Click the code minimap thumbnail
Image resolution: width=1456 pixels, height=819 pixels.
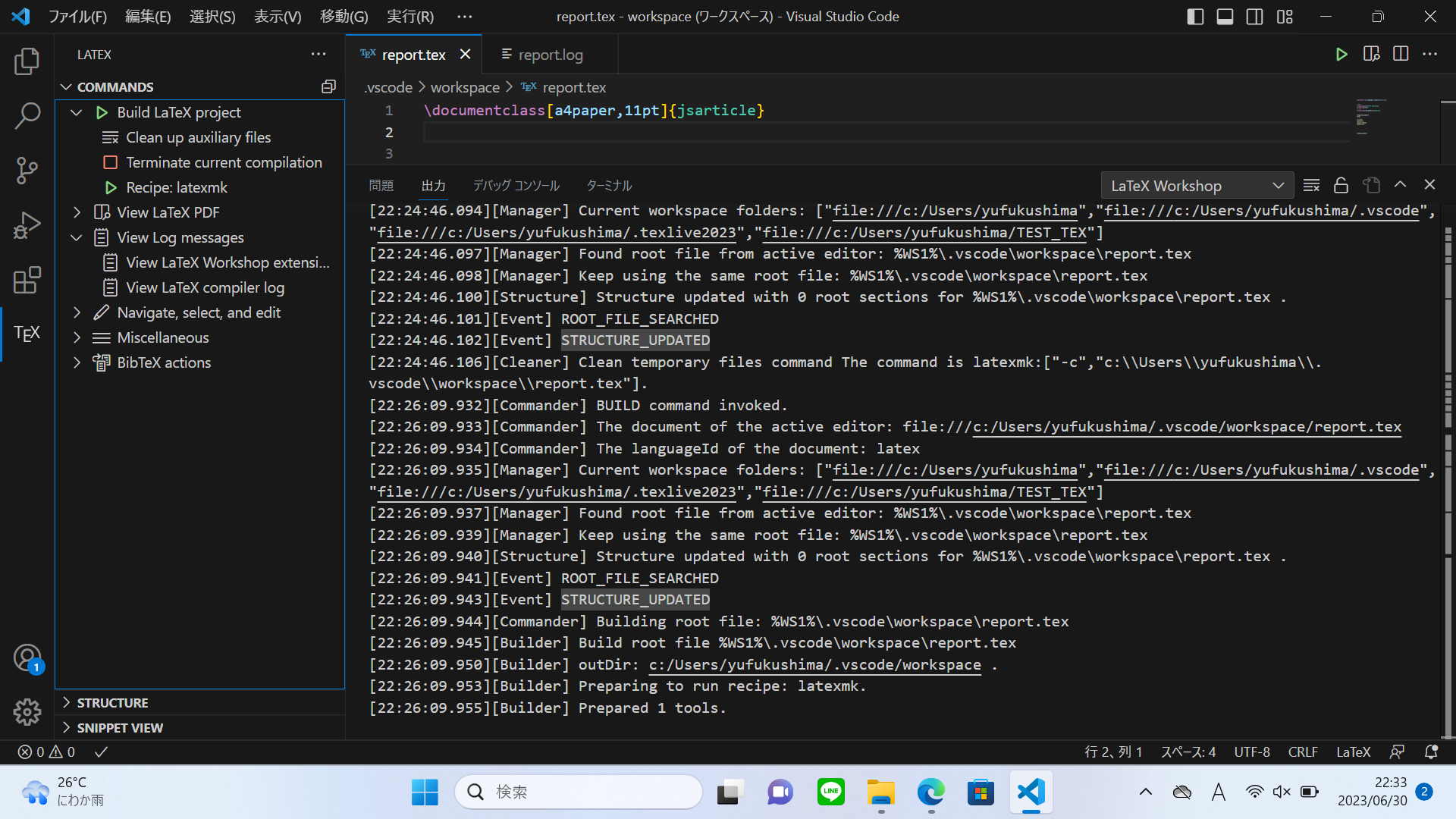(1371, 116)
